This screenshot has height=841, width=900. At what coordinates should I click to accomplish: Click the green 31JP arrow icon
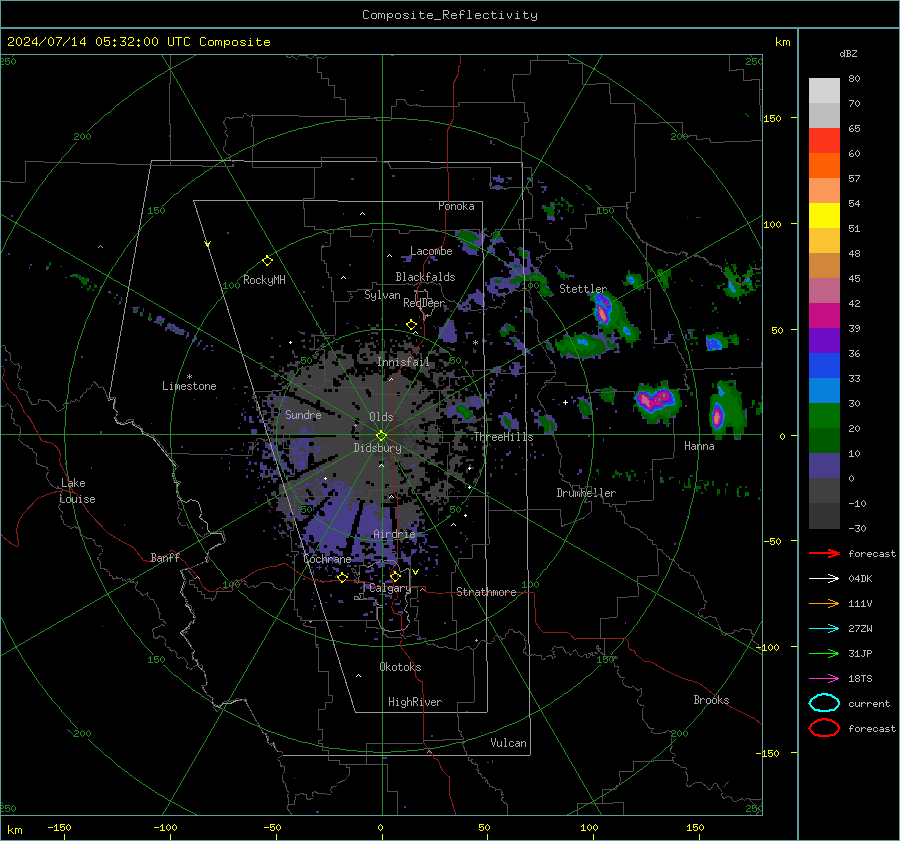(824, 653)
